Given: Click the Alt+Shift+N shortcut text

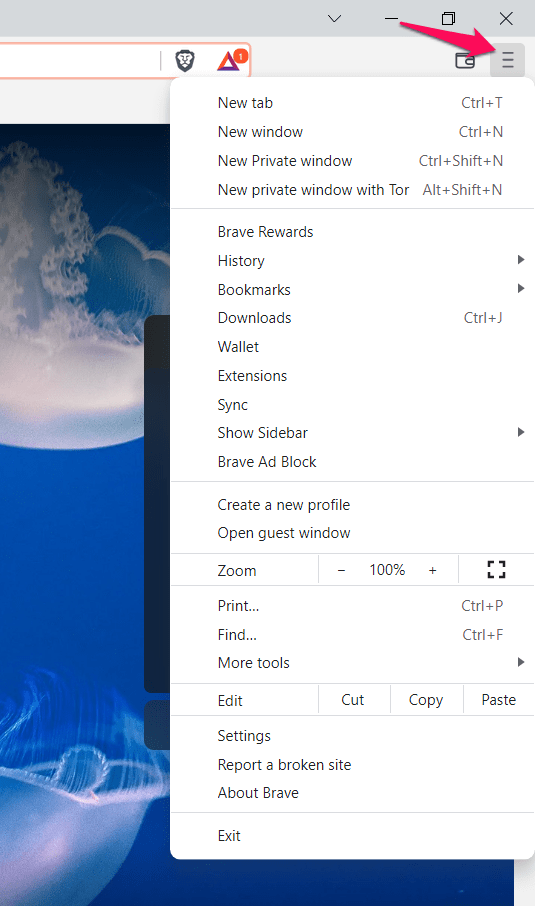Looking at the screenshot, I should pos(462,190).
